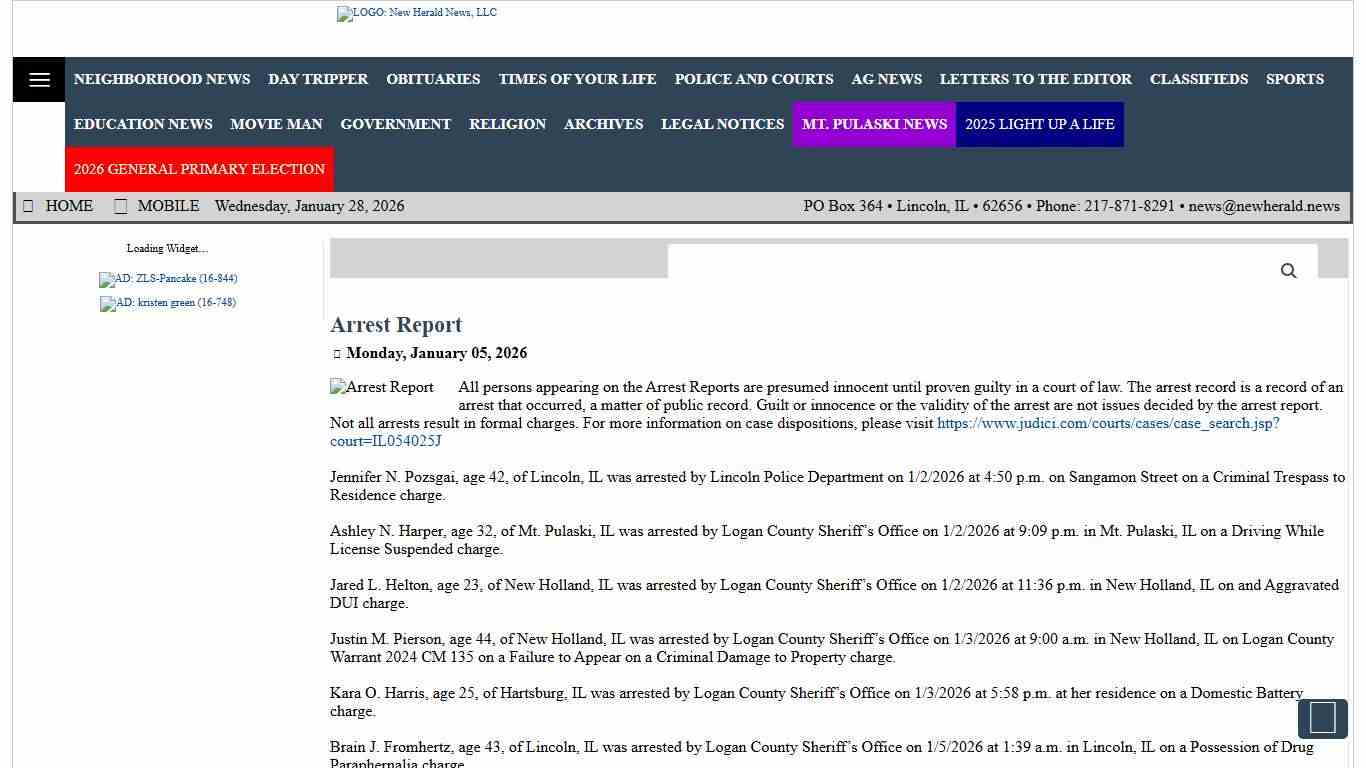Select the 2025 LIGHT UP A LIFE menu

[1040, 124]
